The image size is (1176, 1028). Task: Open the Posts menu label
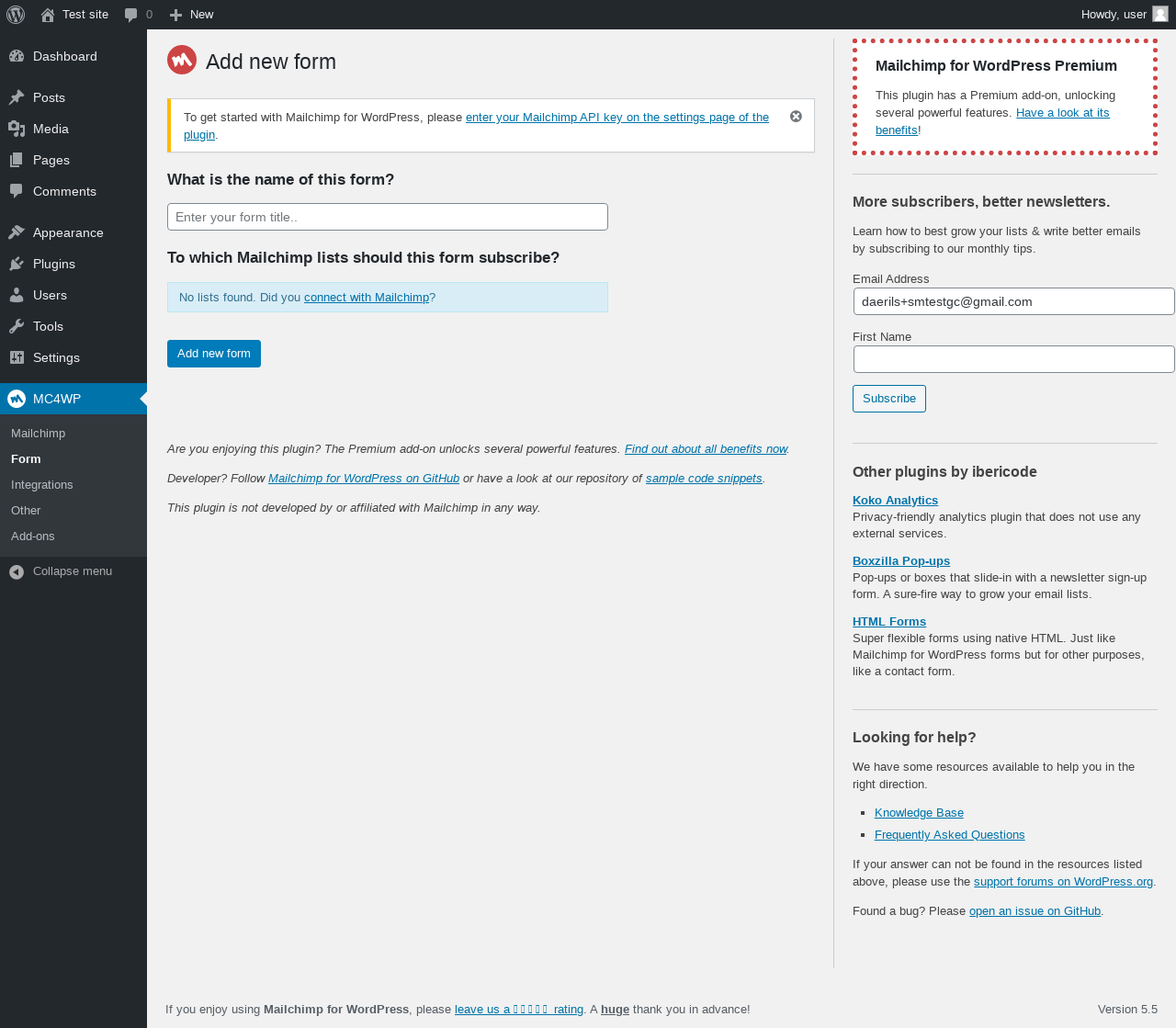(x=49, y=97)
